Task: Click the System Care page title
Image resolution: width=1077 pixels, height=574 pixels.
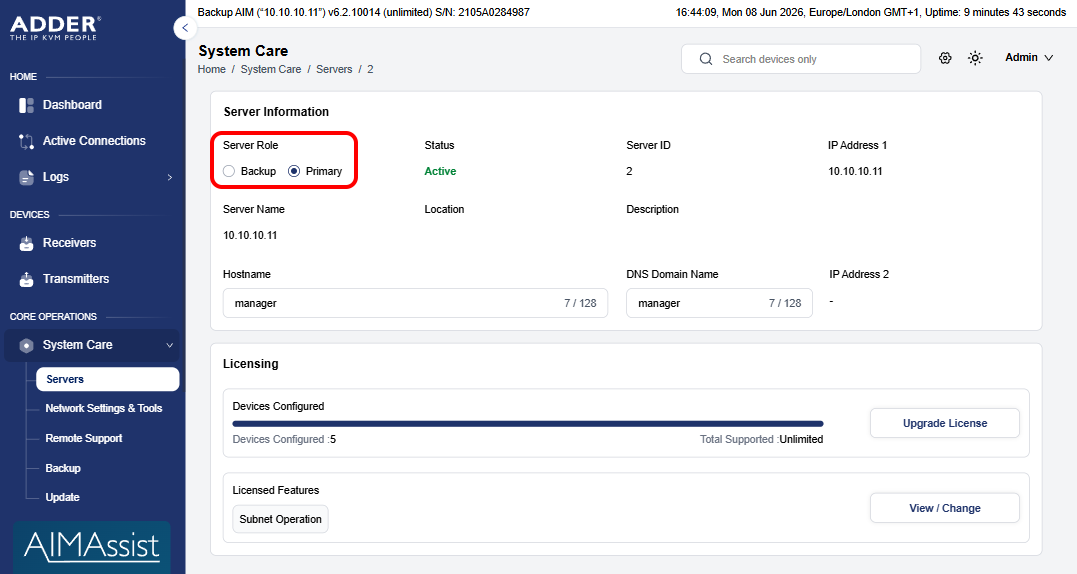Action: 243,51
